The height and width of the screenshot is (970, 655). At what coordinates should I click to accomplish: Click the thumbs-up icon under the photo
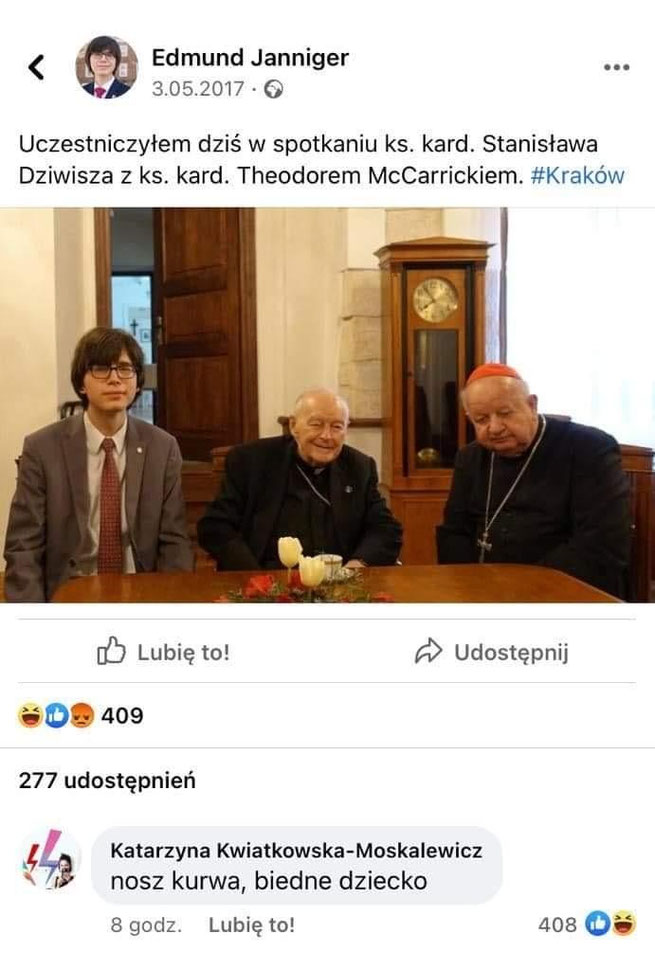(111, 650)
